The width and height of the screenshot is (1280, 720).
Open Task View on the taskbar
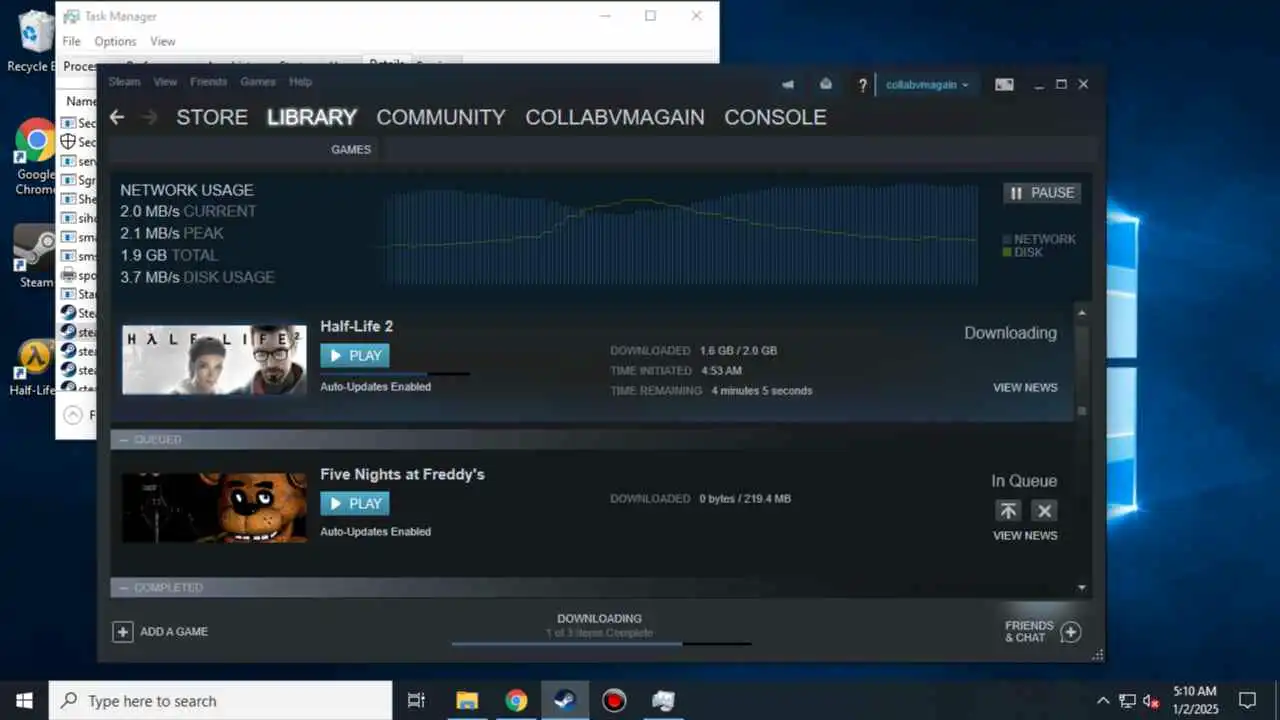click(417, 701)
